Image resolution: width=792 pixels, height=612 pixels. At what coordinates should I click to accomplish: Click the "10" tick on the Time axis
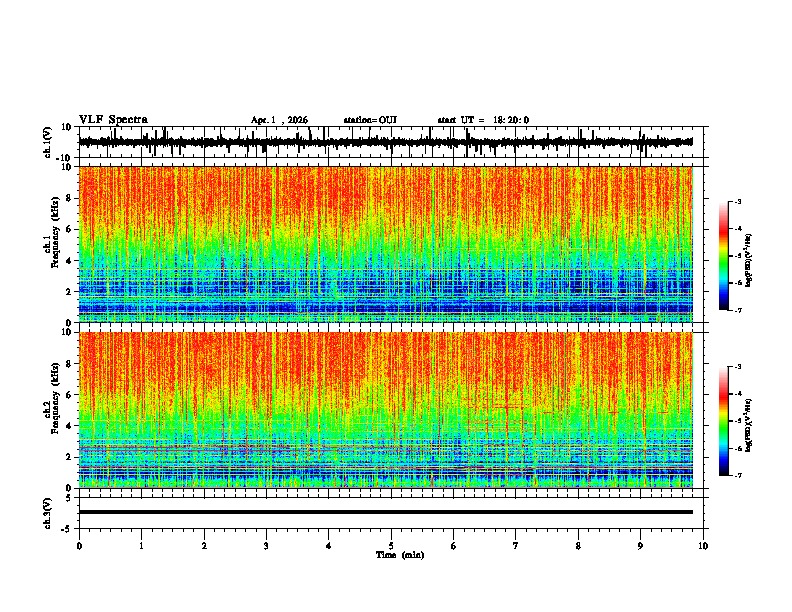[x=703, y=546]
